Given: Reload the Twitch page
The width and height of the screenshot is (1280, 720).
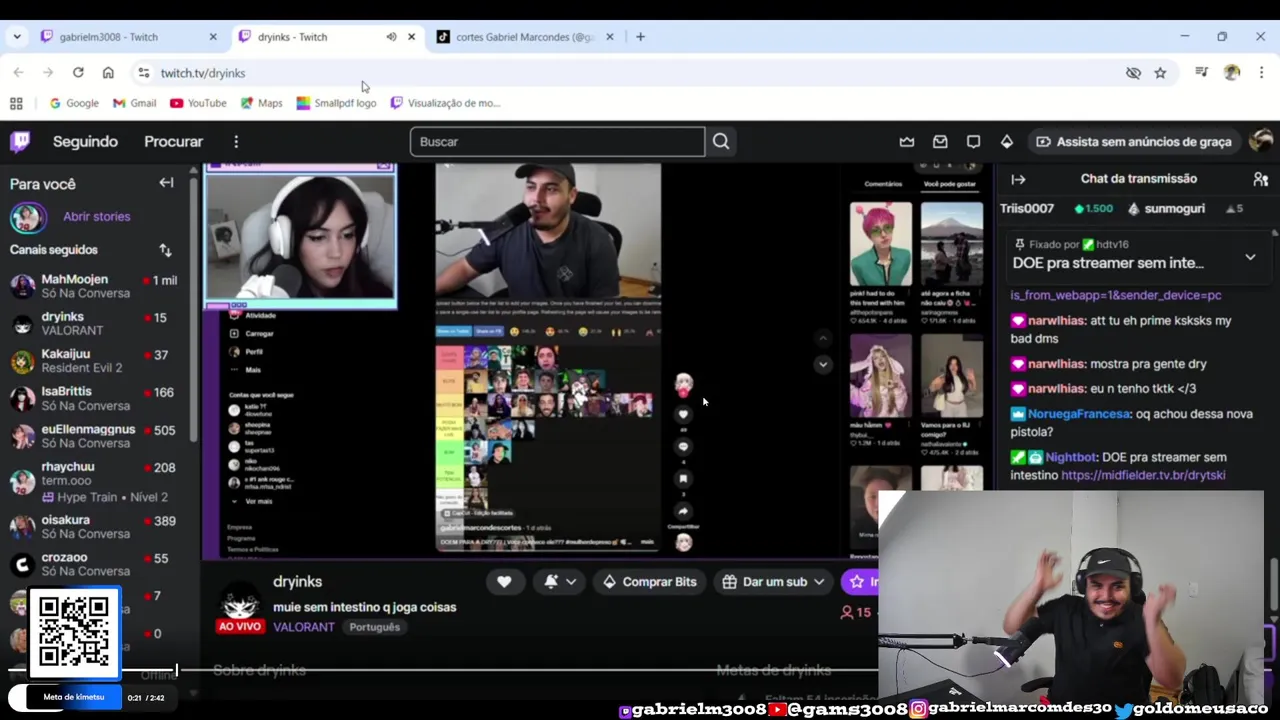Looking at the screenshot, I should pos(78,73).
